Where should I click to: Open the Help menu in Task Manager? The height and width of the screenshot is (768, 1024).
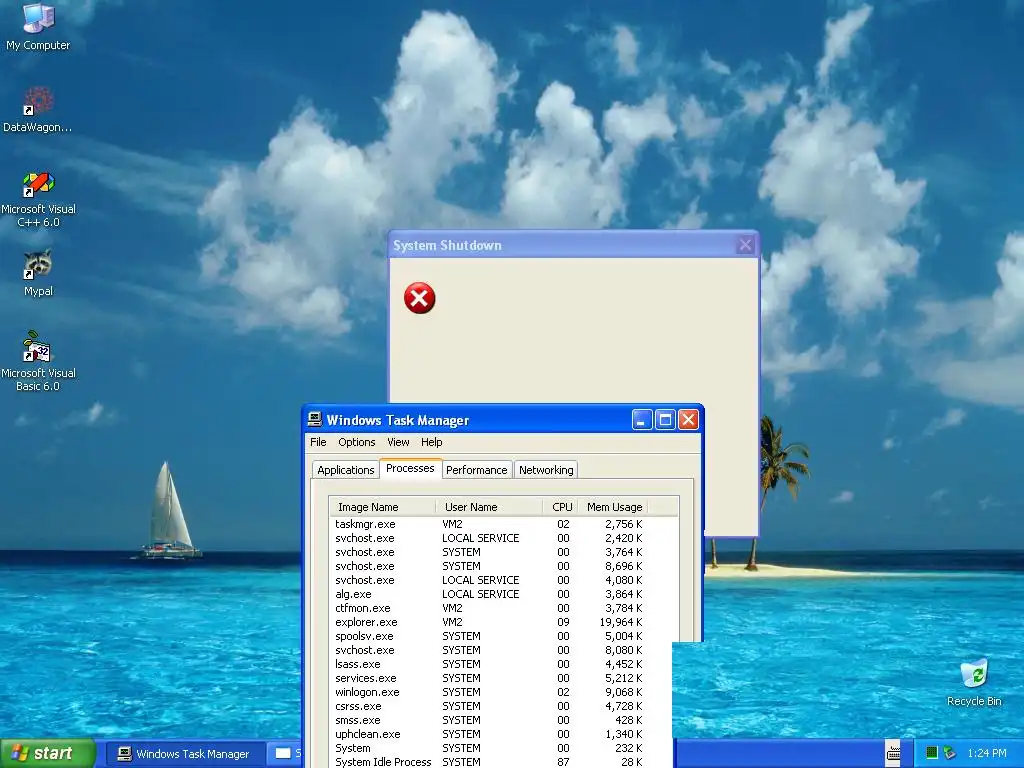(431, 442)
